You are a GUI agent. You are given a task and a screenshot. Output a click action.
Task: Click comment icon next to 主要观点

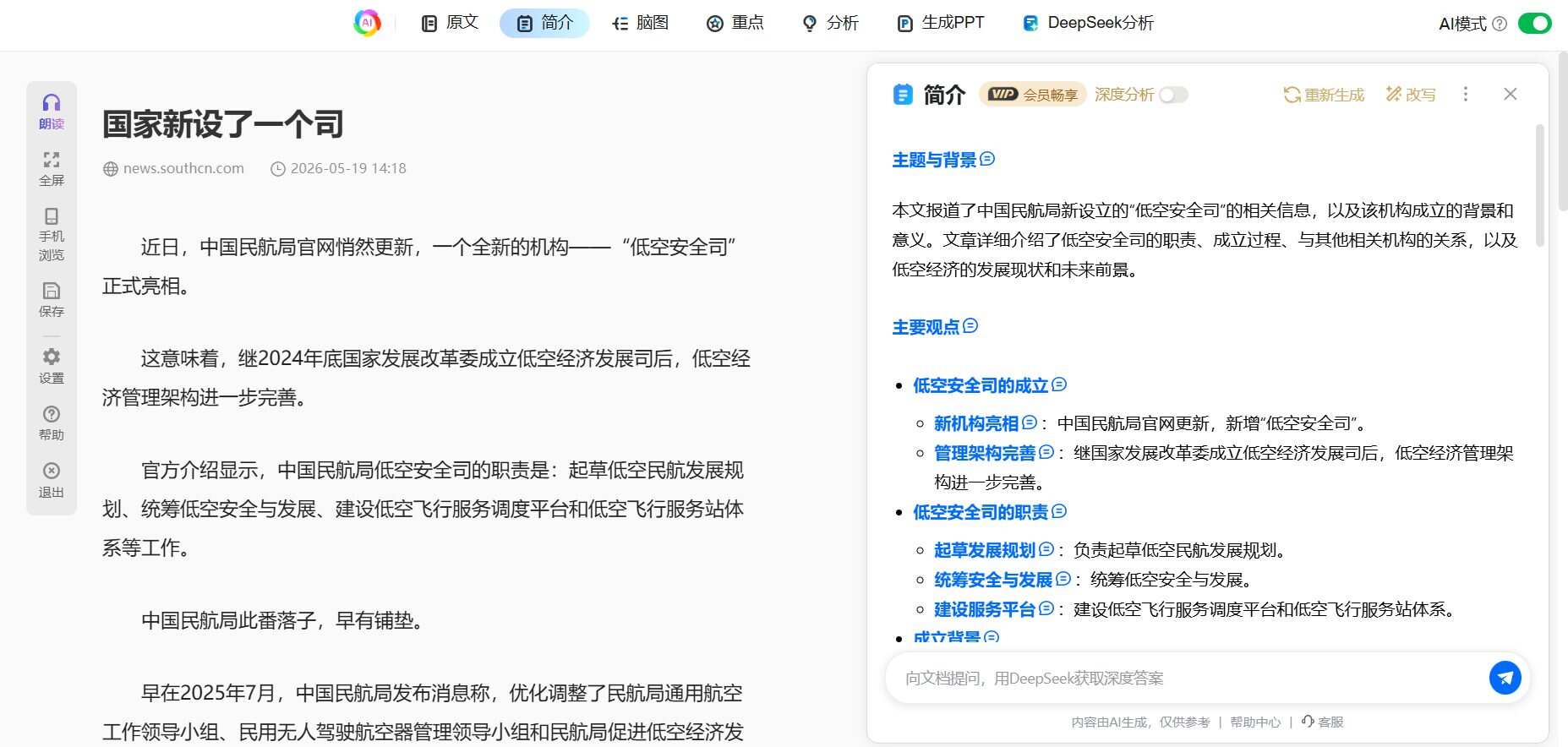(x=970, y=325)
